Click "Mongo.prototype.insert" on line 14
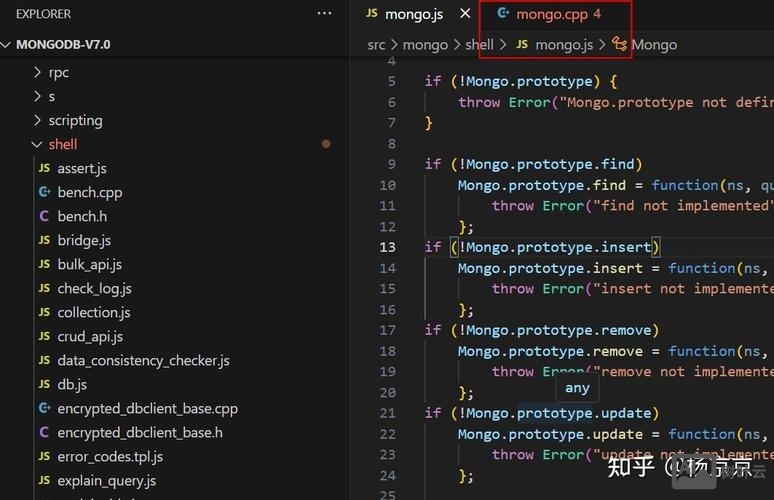This screenshot has height=500, width=774. (550, 269)
